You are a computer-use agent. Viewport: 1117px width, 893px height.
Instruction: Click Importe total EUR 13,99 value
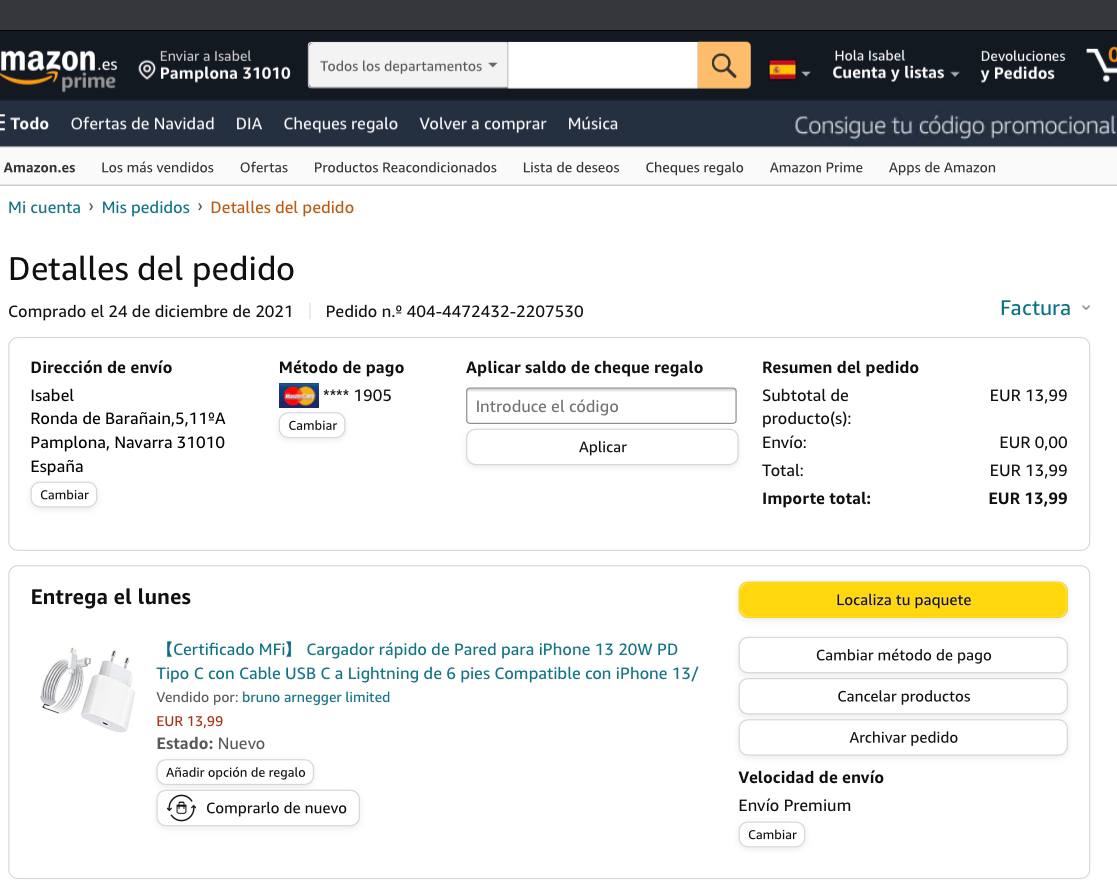(x=1027, y=498)
